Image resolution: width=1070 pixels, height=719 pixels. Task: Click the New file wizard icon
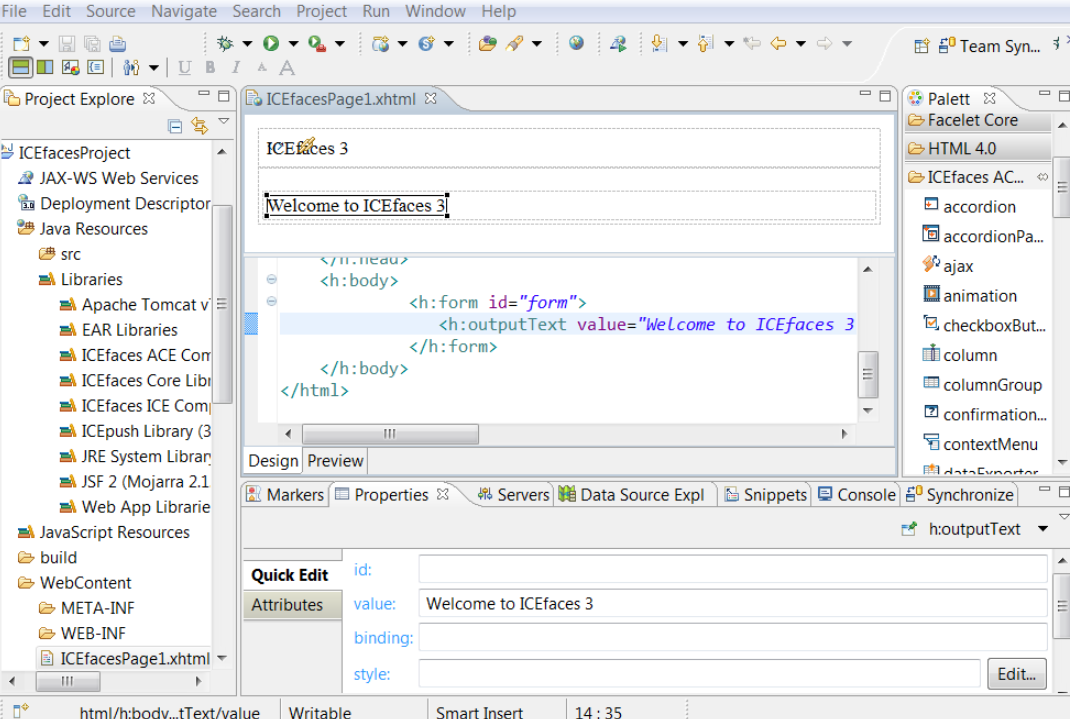coord(21,44)
